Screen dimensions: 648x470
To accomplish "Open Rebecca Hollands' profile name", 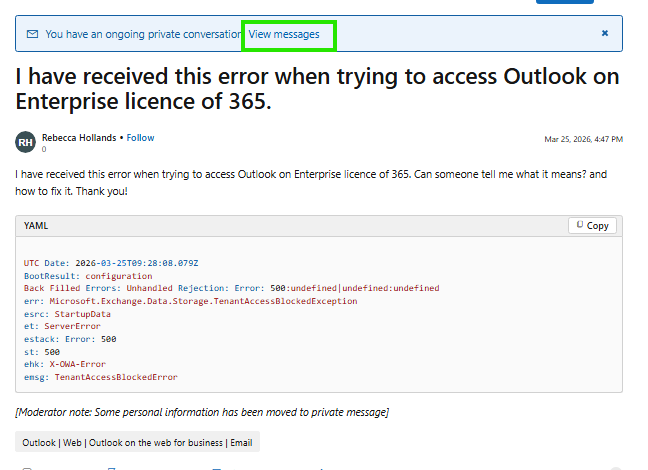I will point(79,138).
